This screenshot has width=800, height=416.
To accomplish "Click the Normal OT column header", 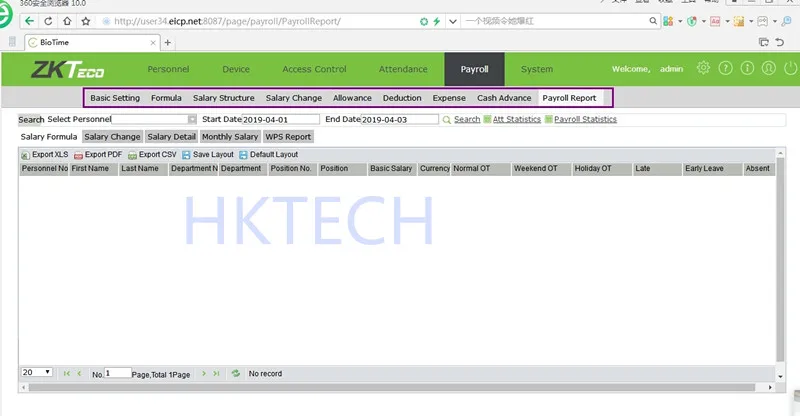I will tap(481, 169).
